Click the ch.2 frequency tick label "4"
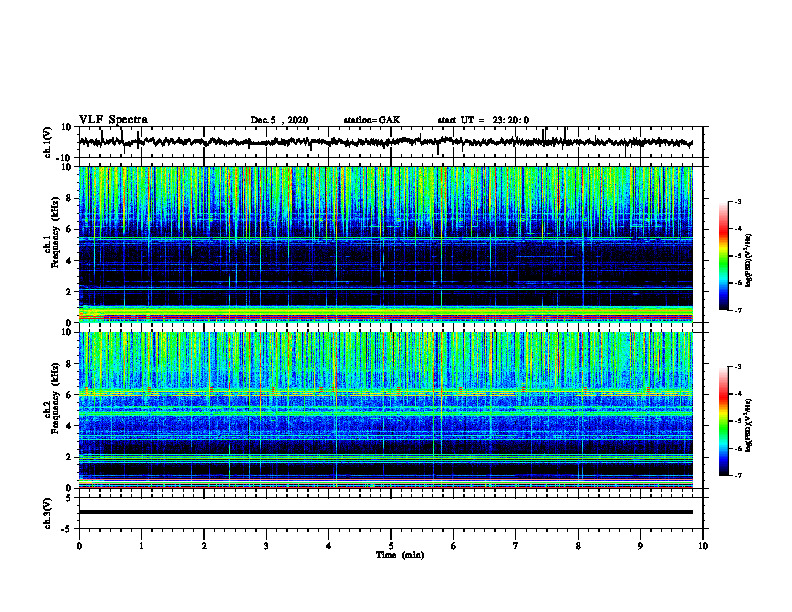This screenshot has height=612, width=792. coord(69,426)
